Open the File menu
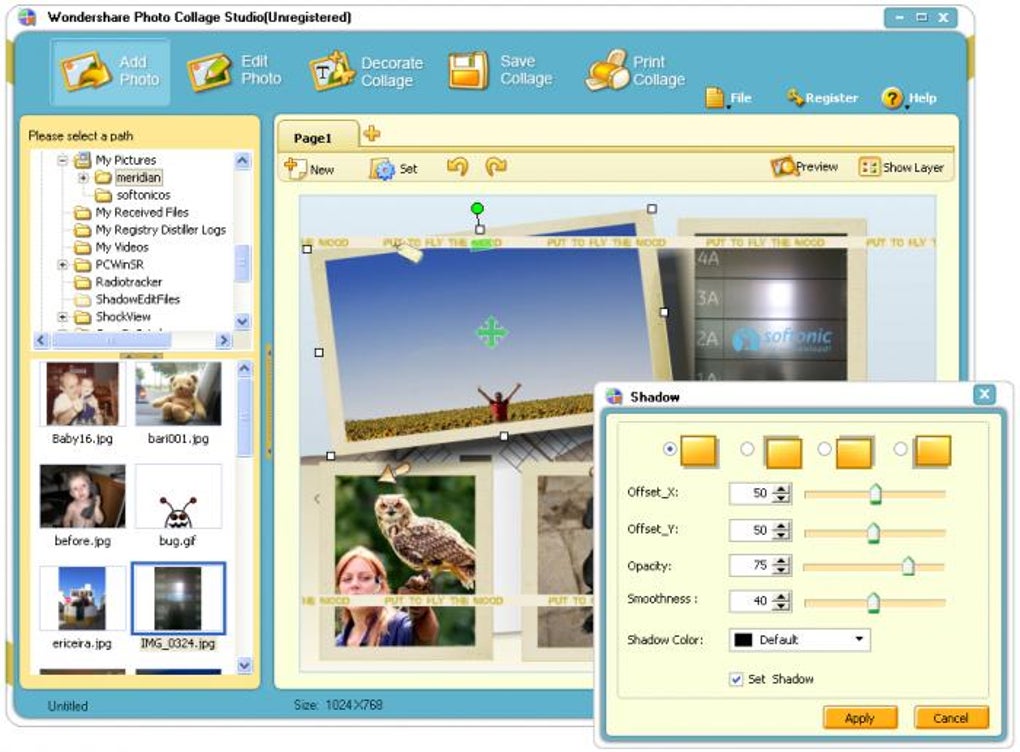 [x=729, y=98]
